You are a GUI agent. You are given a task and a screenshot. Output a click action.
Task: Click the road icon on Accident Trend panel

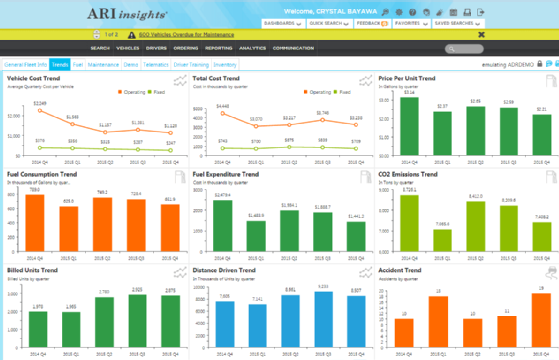[551, 273]
